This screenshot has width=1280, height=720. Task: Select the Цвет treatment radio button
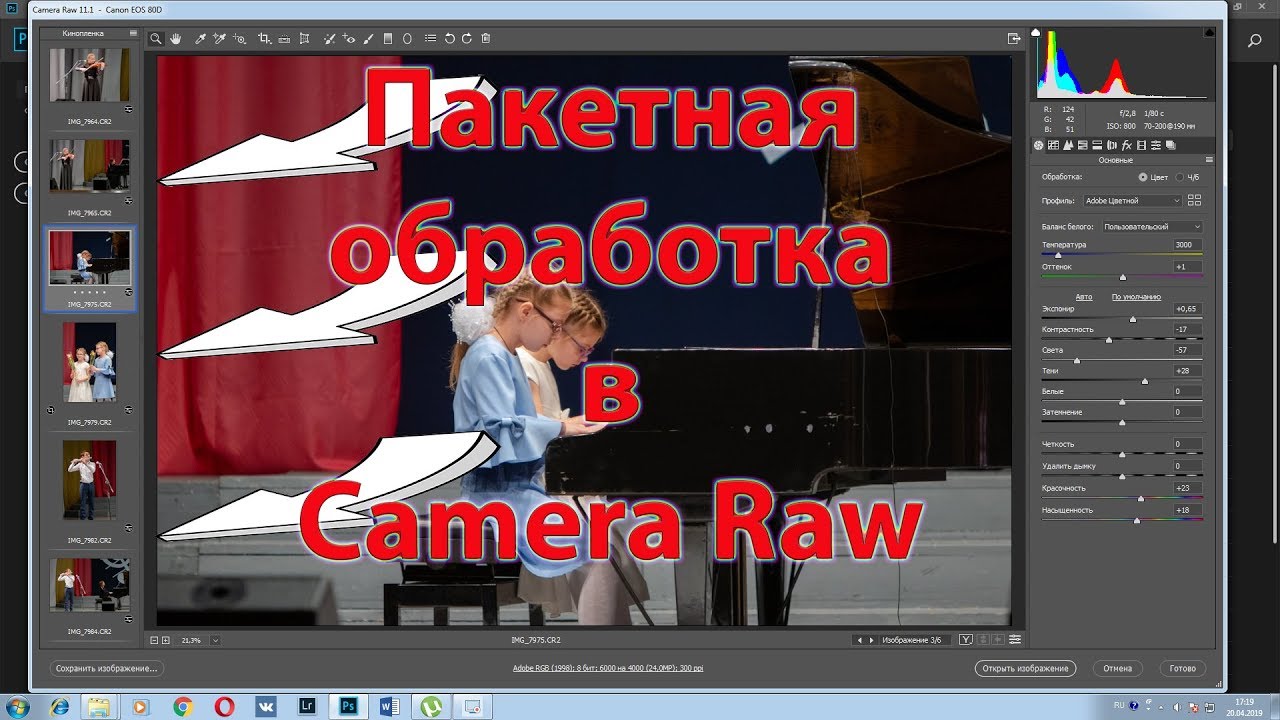[x=1143, y=177]
